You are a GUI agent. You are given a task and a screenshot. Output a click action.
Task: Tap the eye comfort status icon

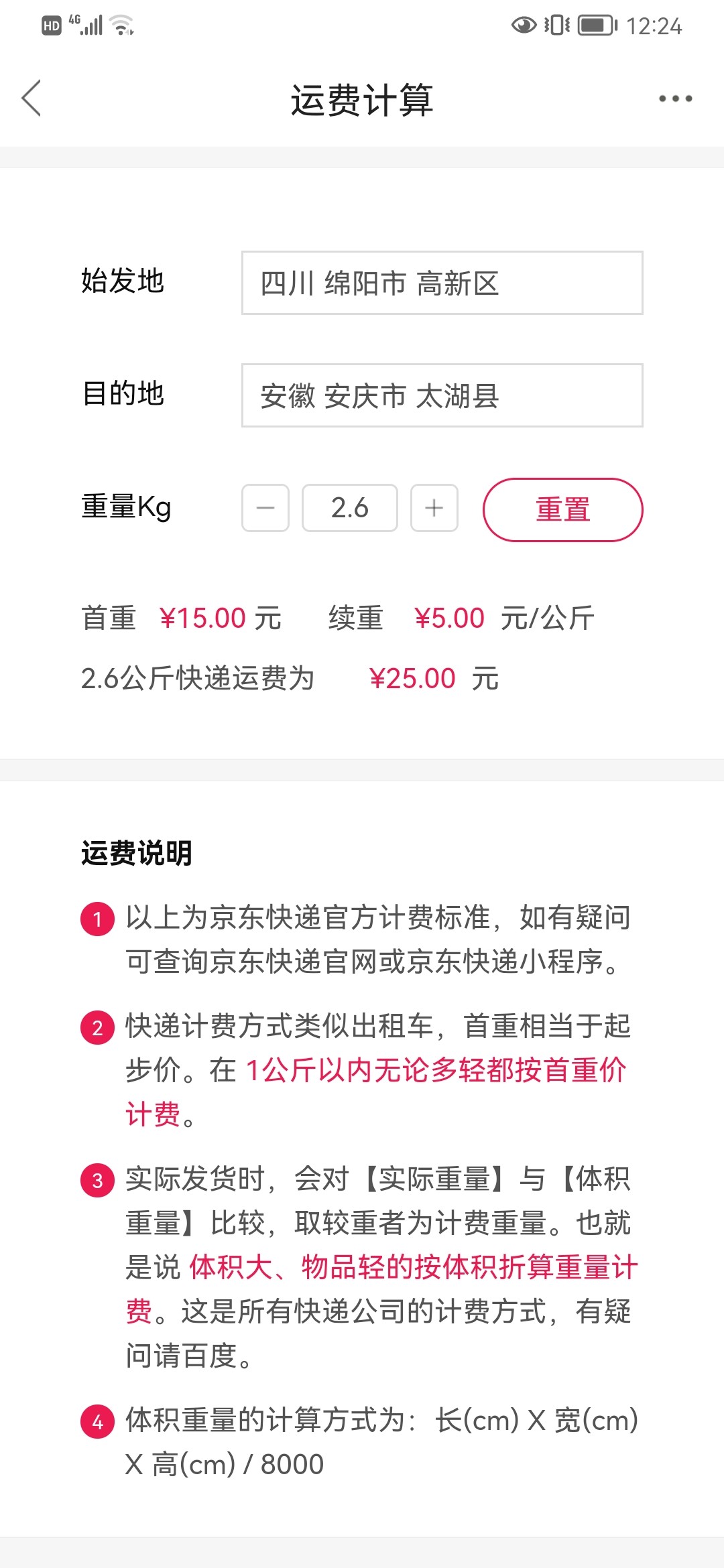pos(524,25)
